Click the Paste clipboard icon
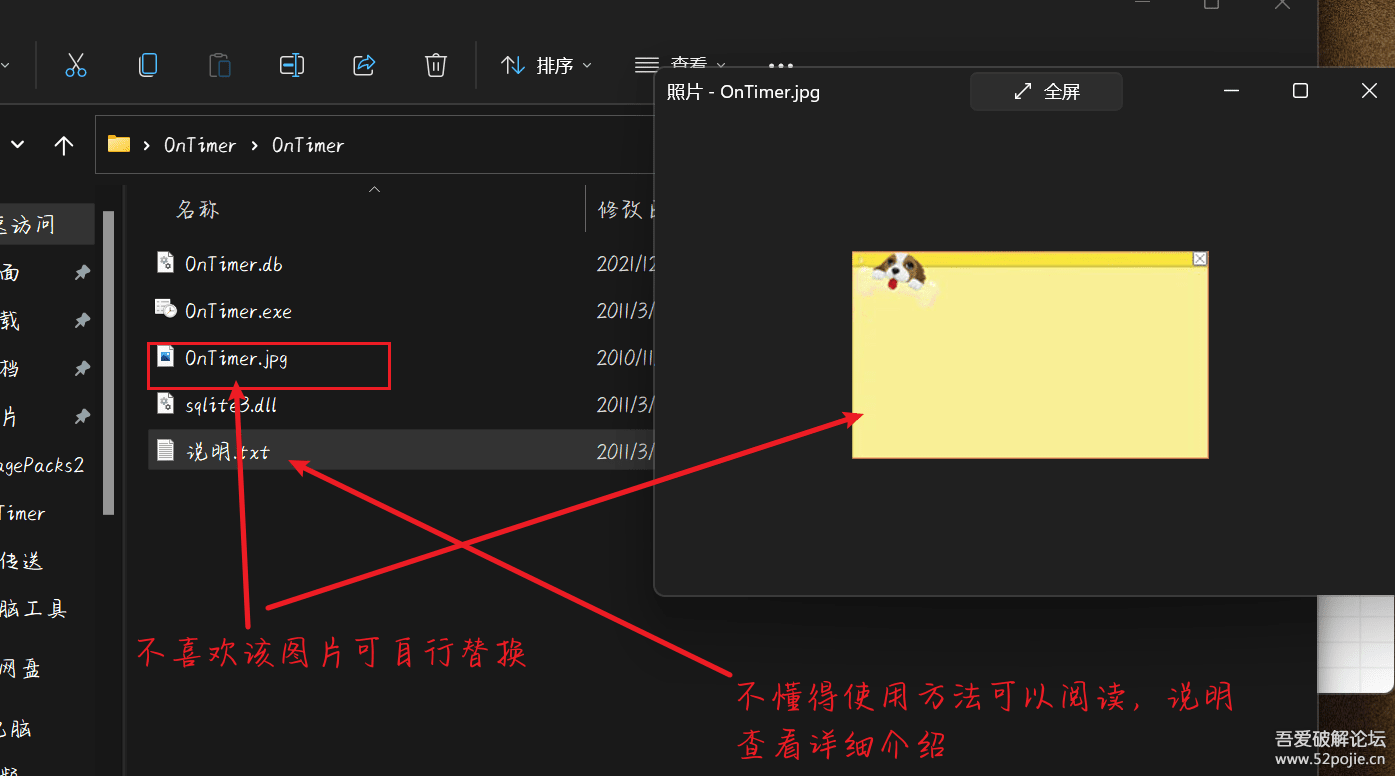1395x776 pixels. (x=219, y=66)
